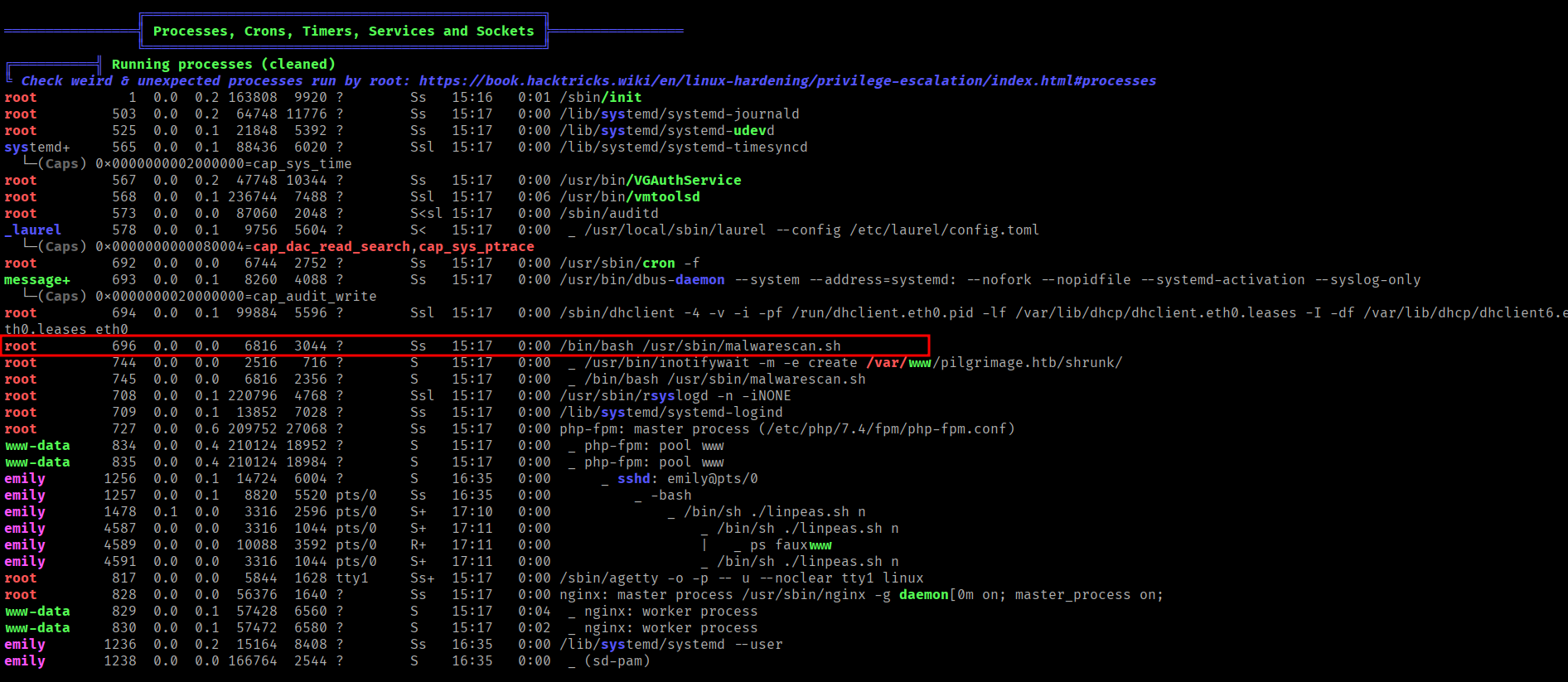The height and width of the screenshot is (682, 1568).
Task: Click the /usr/sbin/cron -f command
Action: 630,263
